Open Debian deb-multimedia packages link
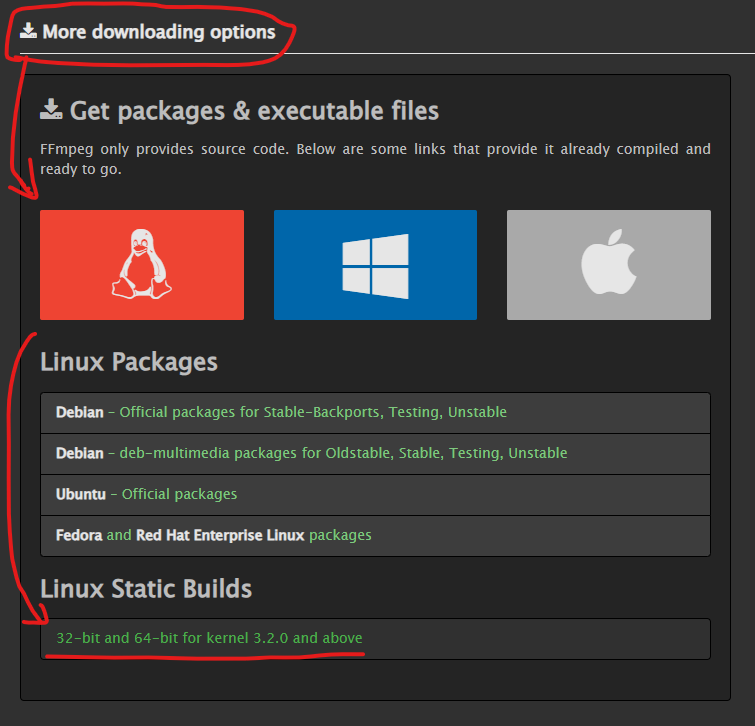The width and height of the screenshot is (755, 726). pyautogui.click(x=343, y=453)
